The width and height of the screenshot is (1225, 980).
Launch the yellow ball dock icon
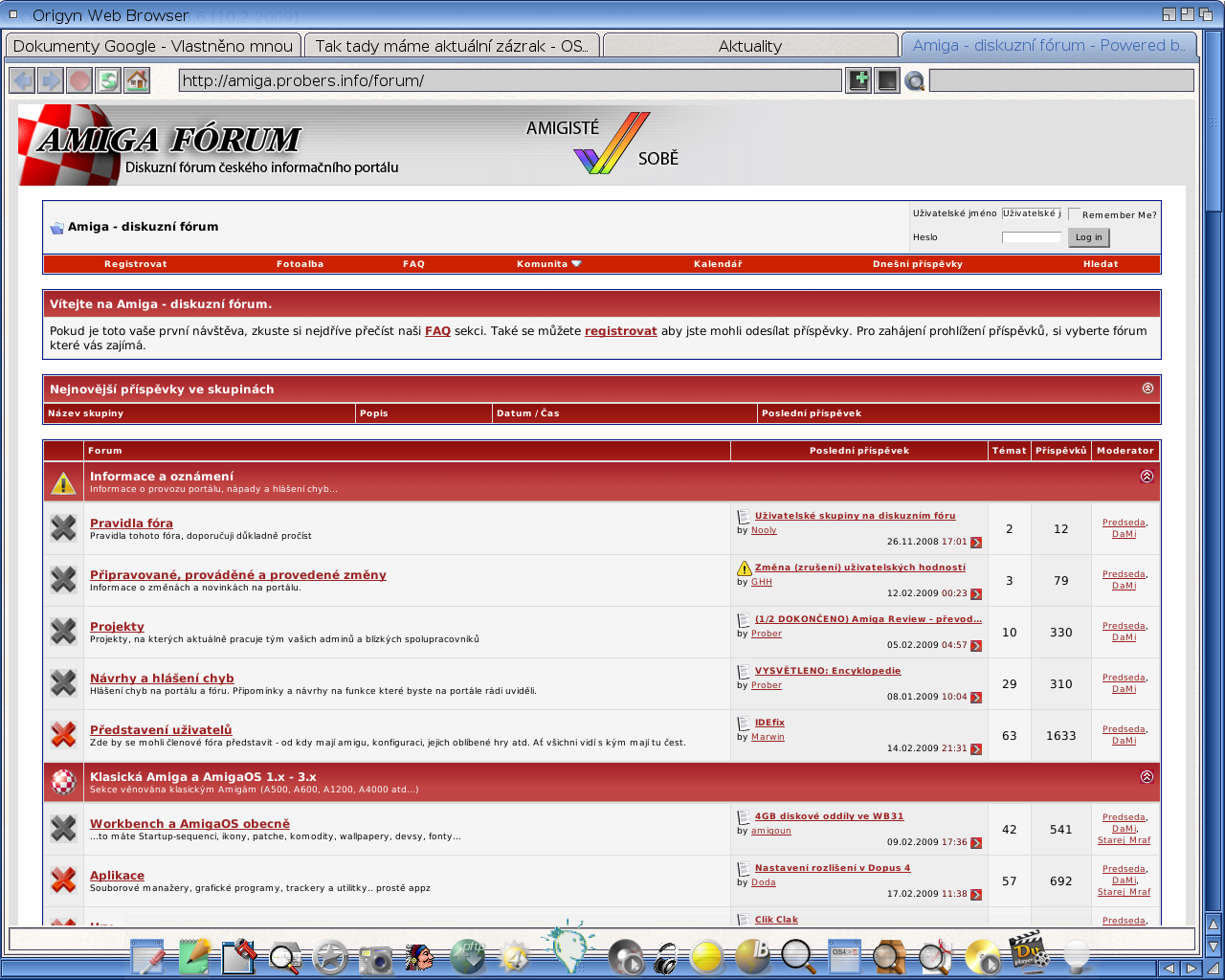tap(707, 956)
